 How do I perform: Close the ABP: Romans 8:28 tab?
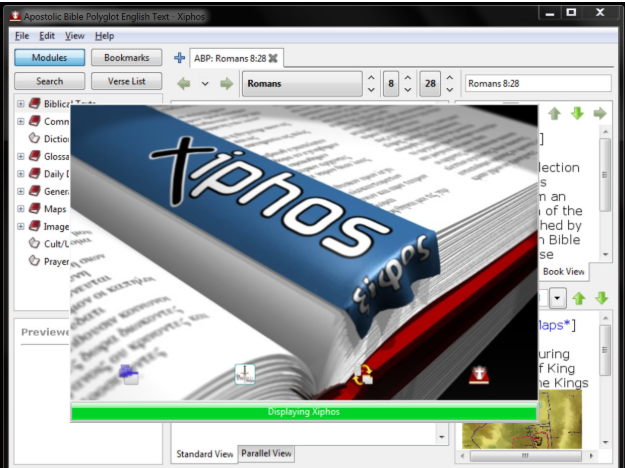(x=273, y=58)
